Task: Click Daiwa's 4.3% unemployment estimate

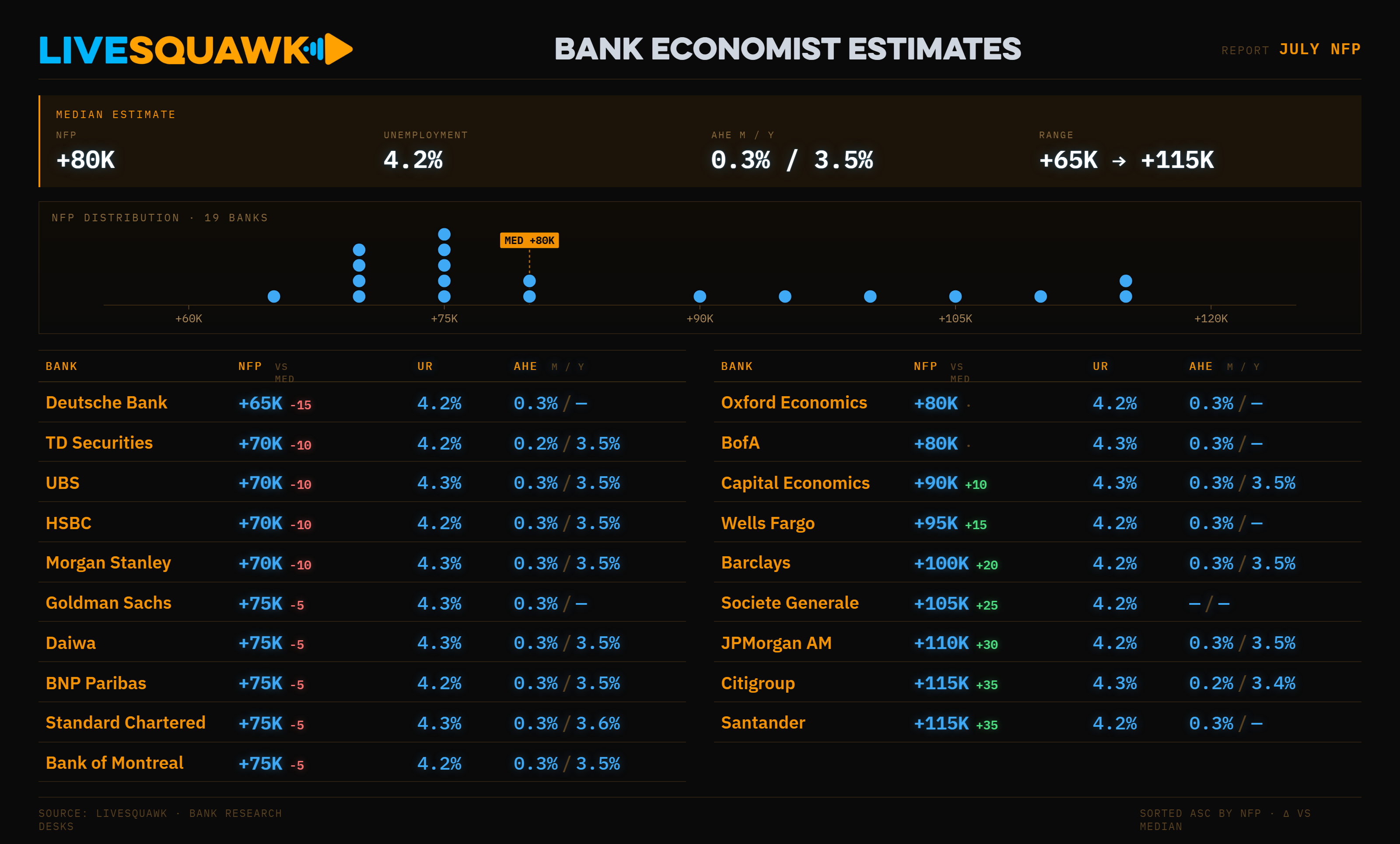Action: point(439,643)
